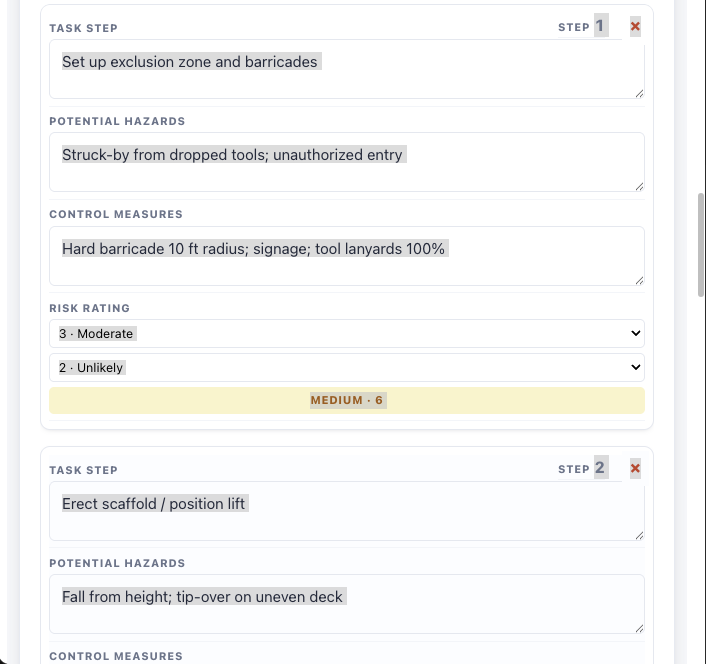Screen dimensions: 706x664
Task: Click the 'Erect scaffold / position lift' field
Action: click(347, 511)
